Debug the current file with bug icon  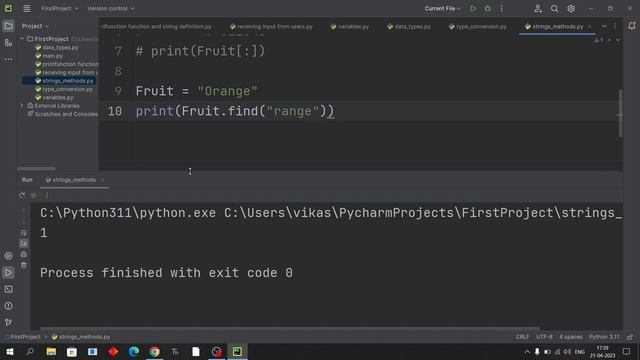coord(487,8)
